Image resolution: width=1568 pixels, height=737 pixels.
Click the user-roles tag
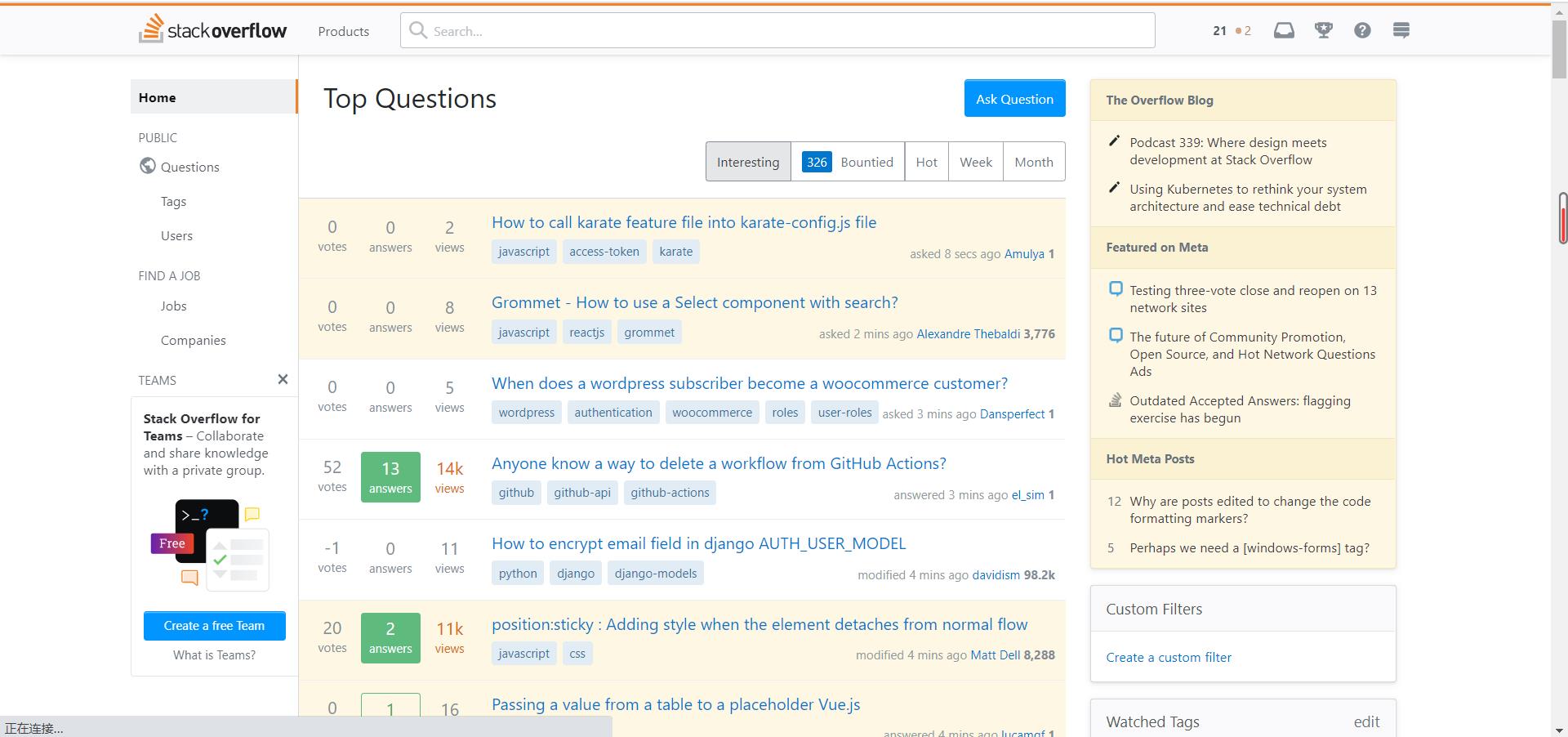click(844, 413)
